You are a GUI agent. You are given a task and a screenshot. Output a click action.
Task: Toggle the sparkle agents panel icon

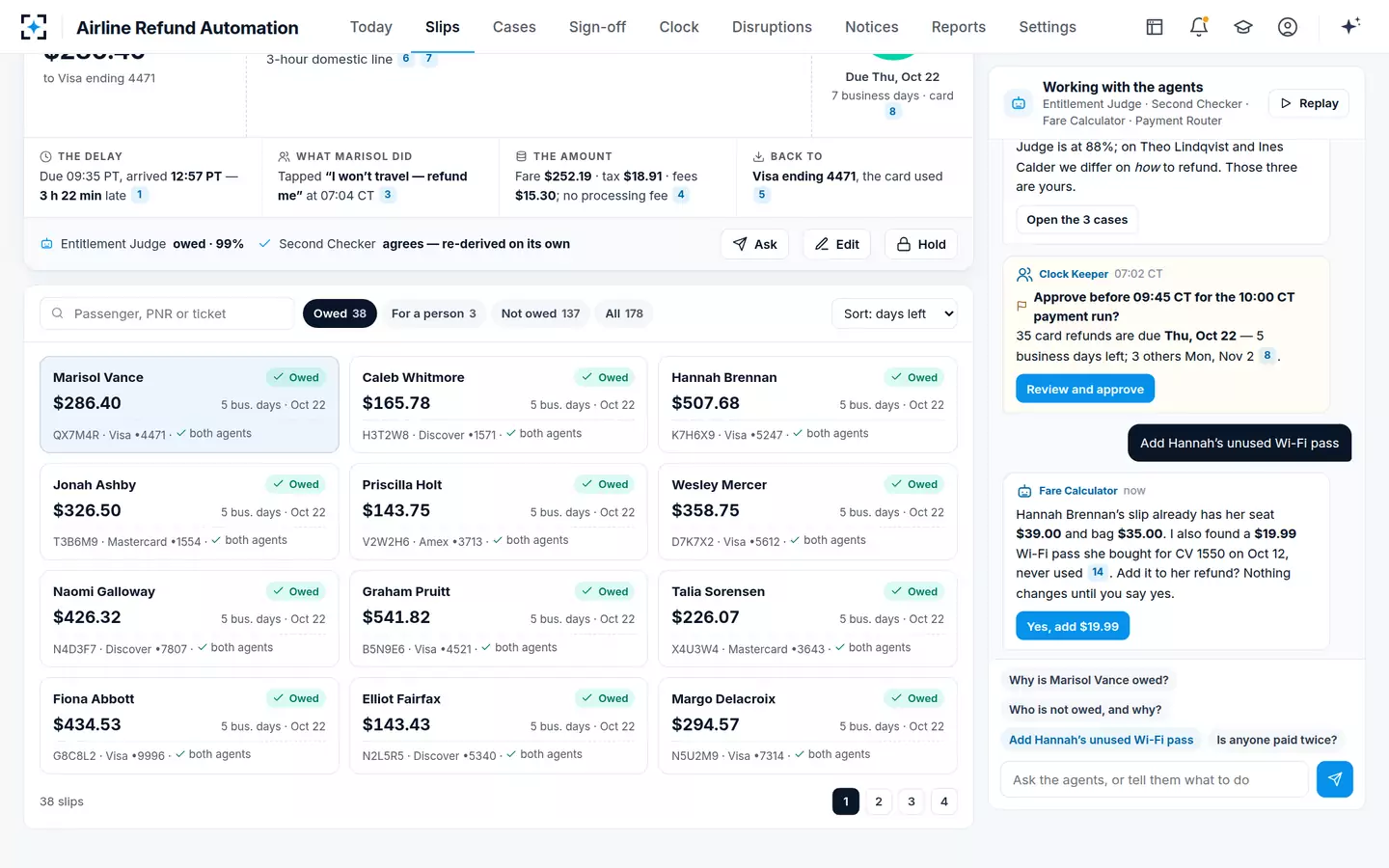(x=1350, y=26)
